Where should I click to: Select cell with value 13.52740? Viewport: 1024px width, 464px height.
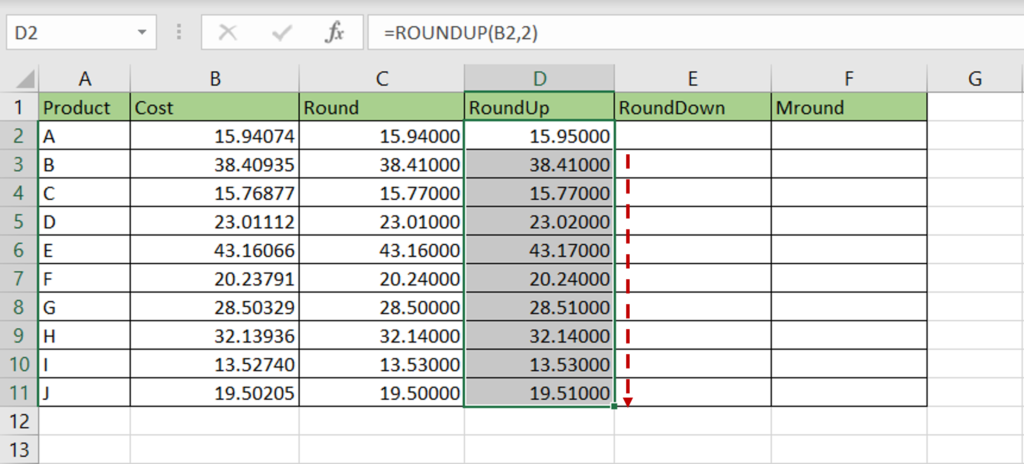tap(215, 364)
